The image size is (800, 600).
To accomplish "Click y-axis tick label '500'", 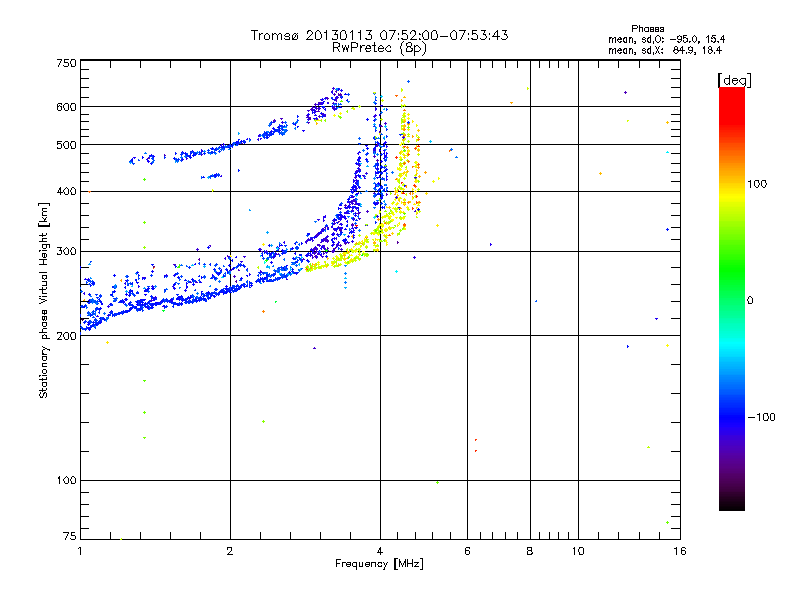I will [x=67, y=145].
